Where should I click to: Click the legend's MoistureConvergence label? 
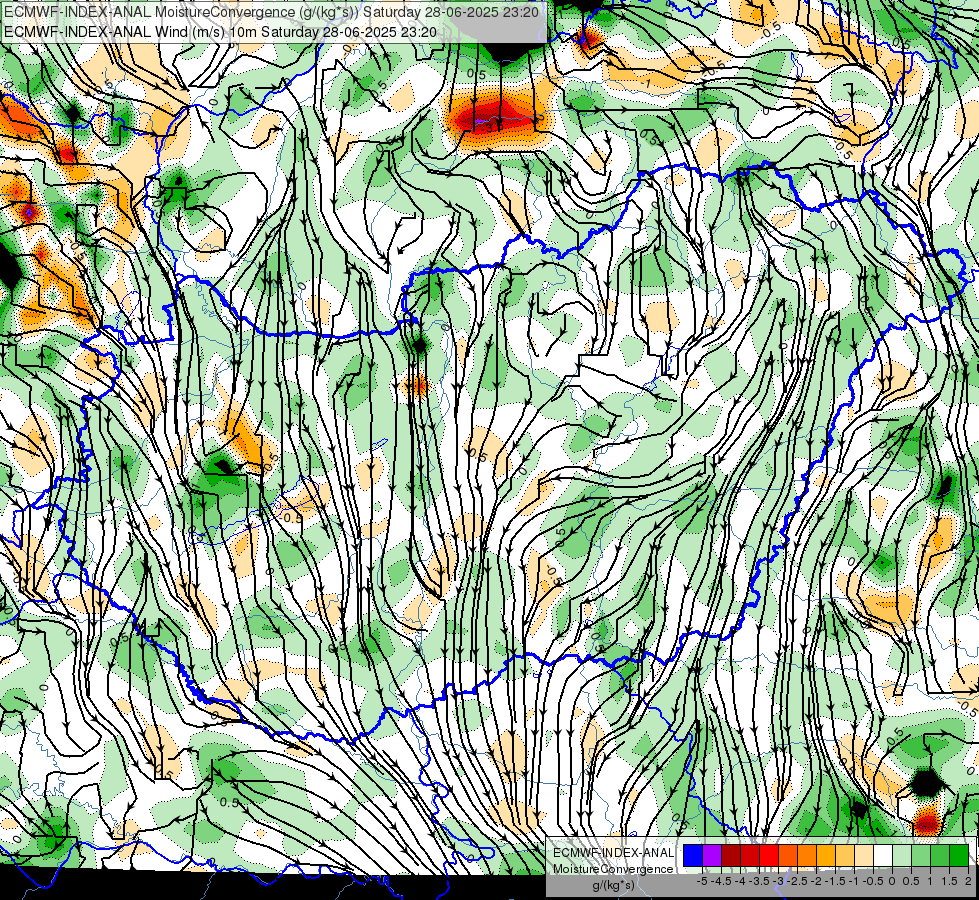pos(613,869)
